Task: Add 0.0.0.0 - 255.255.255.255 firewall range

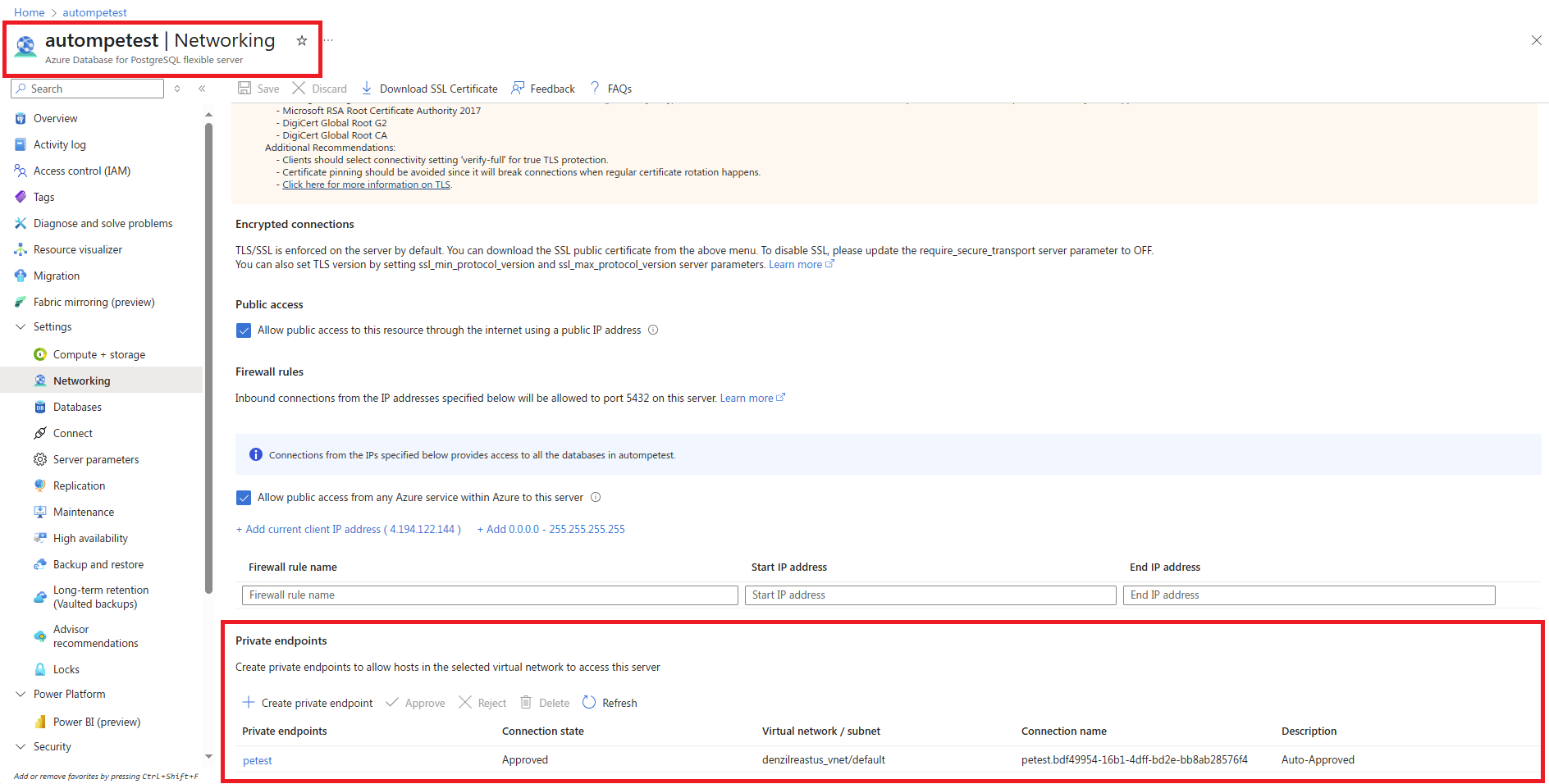Action: [x=551, y=530]
